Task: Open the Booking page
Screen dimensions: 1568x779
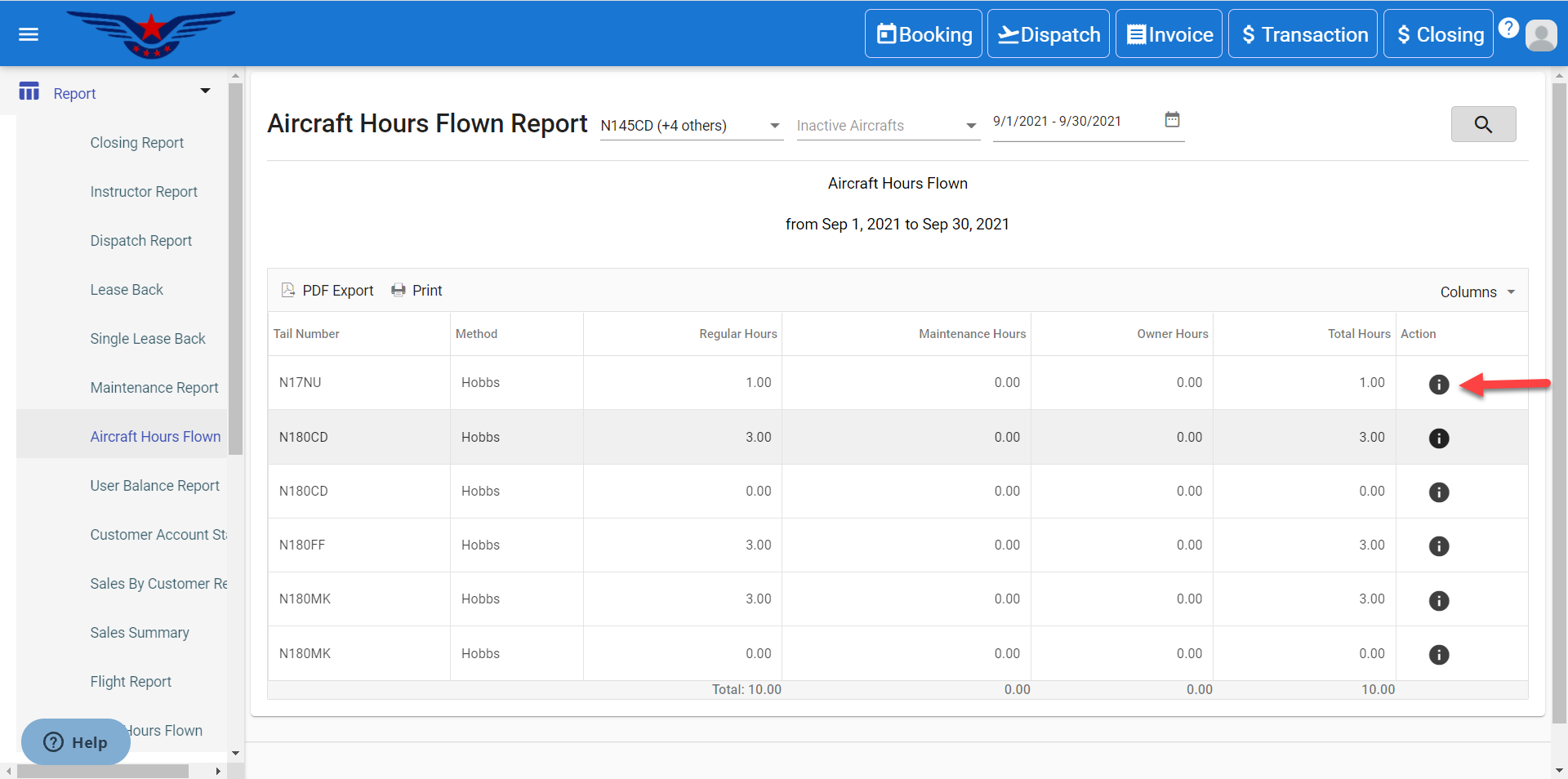Action: coord(924,34)
